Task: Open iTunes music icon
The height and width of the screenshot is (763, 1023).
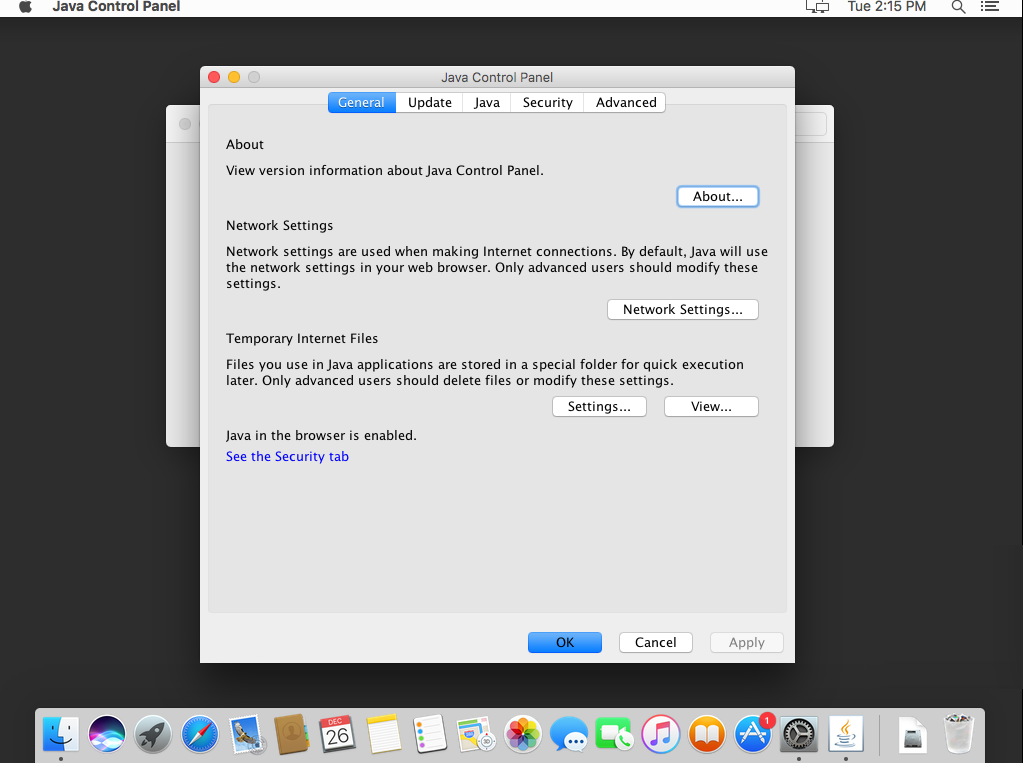Action: coord(660,735)
